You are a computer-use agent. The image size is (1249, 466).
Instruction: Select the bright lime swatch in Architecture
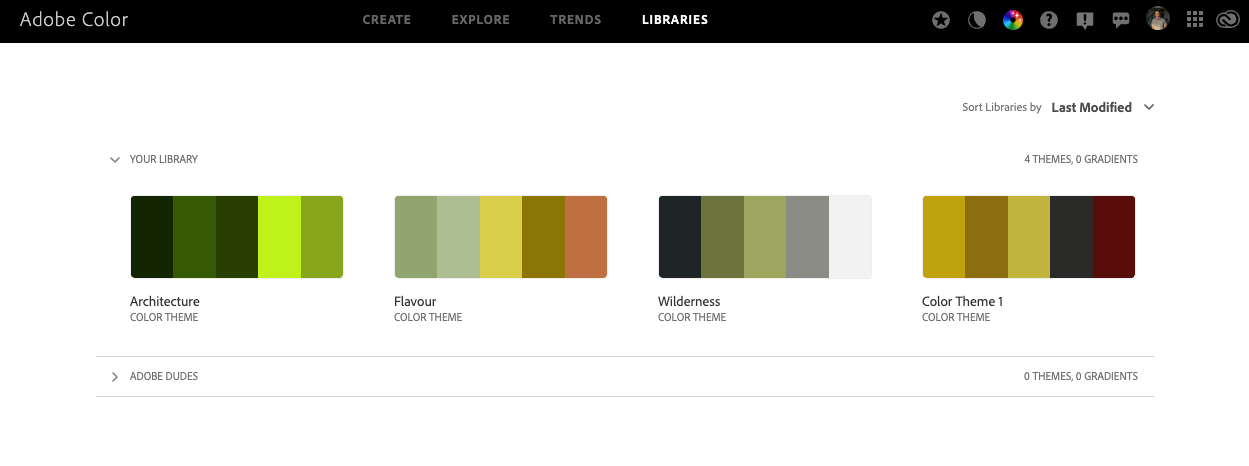(279, 237)
